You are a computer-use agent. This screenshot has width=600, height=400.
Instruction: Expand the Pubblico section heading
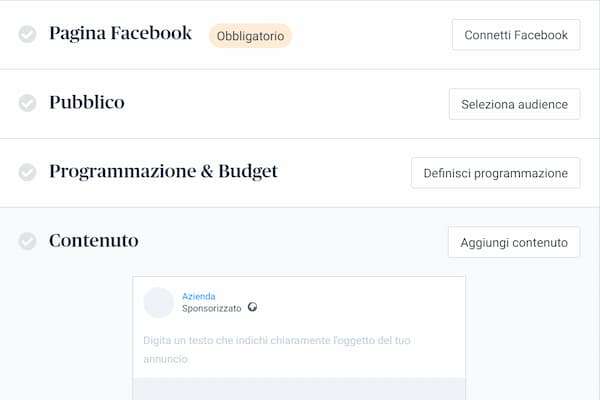pos(87,102)
